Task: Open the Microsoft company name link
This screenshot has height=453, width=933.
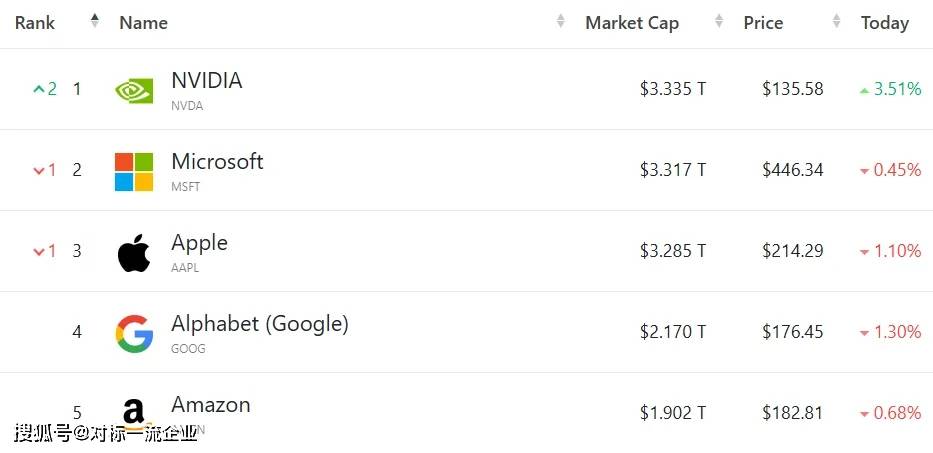Action: pyautogui.click(x=217, y=161)
